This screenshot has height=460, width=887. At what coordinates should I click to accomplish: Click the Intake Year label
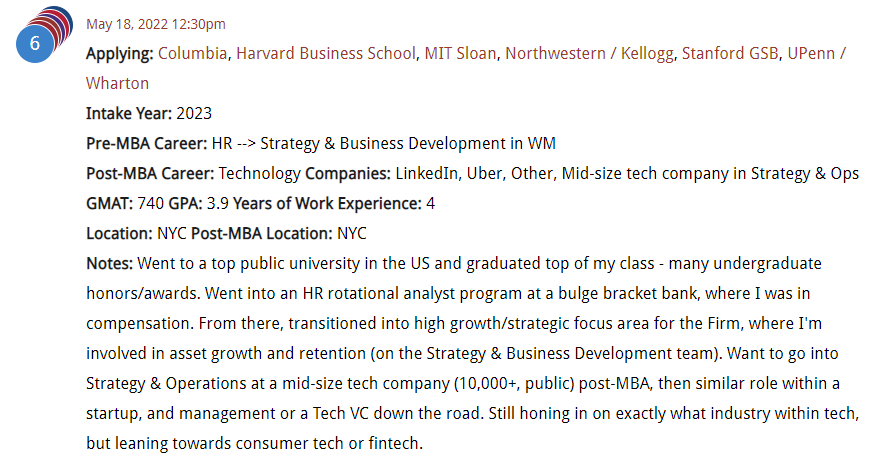point(129,113)
